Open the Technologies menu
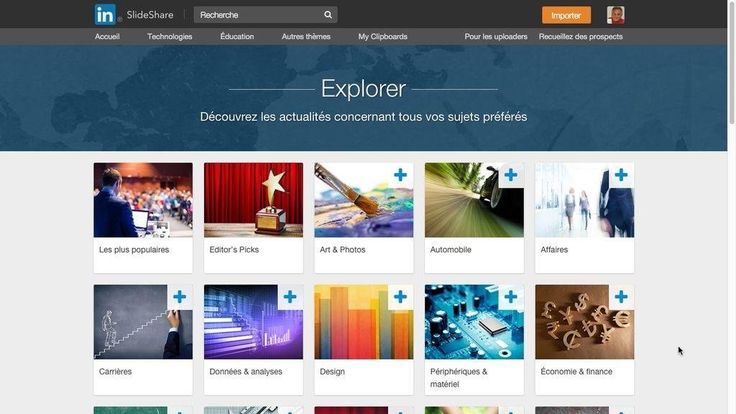The image size is (736, 414). click(x=169, y=37)
